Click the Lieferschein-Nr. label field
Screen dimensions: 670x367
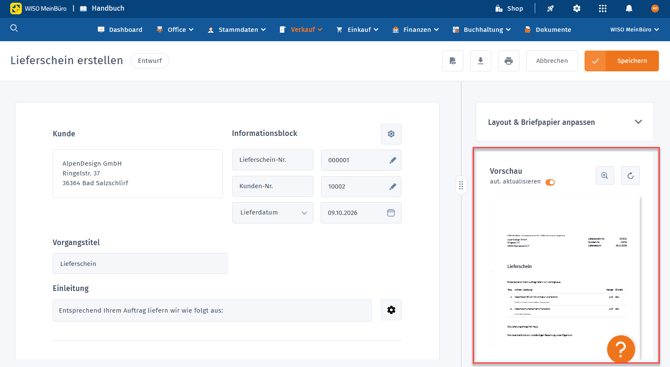[273, 160]
